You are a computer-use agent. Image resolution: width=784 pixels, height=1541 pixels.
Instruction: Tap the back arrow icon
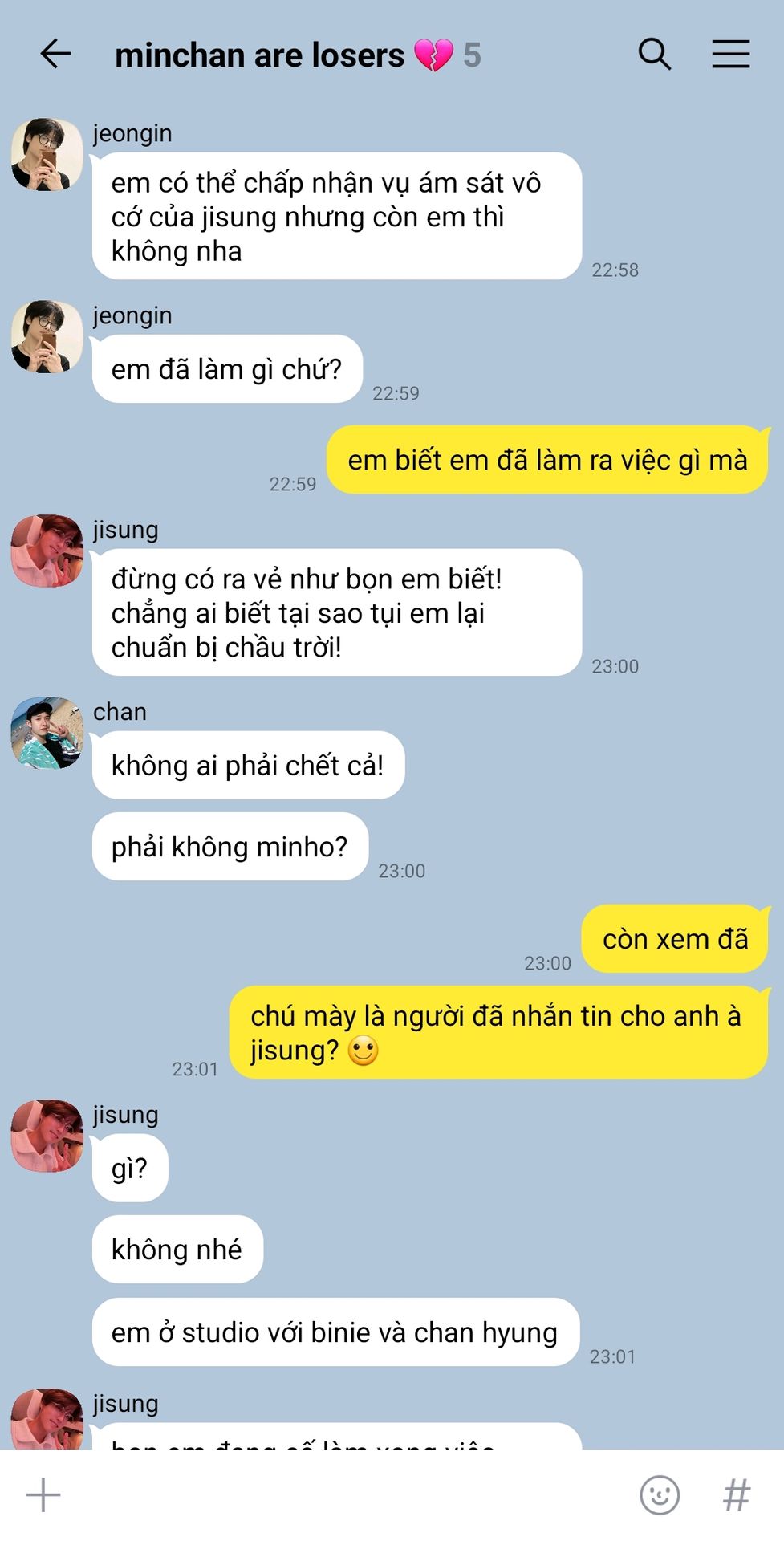click(x=55, y=55)
